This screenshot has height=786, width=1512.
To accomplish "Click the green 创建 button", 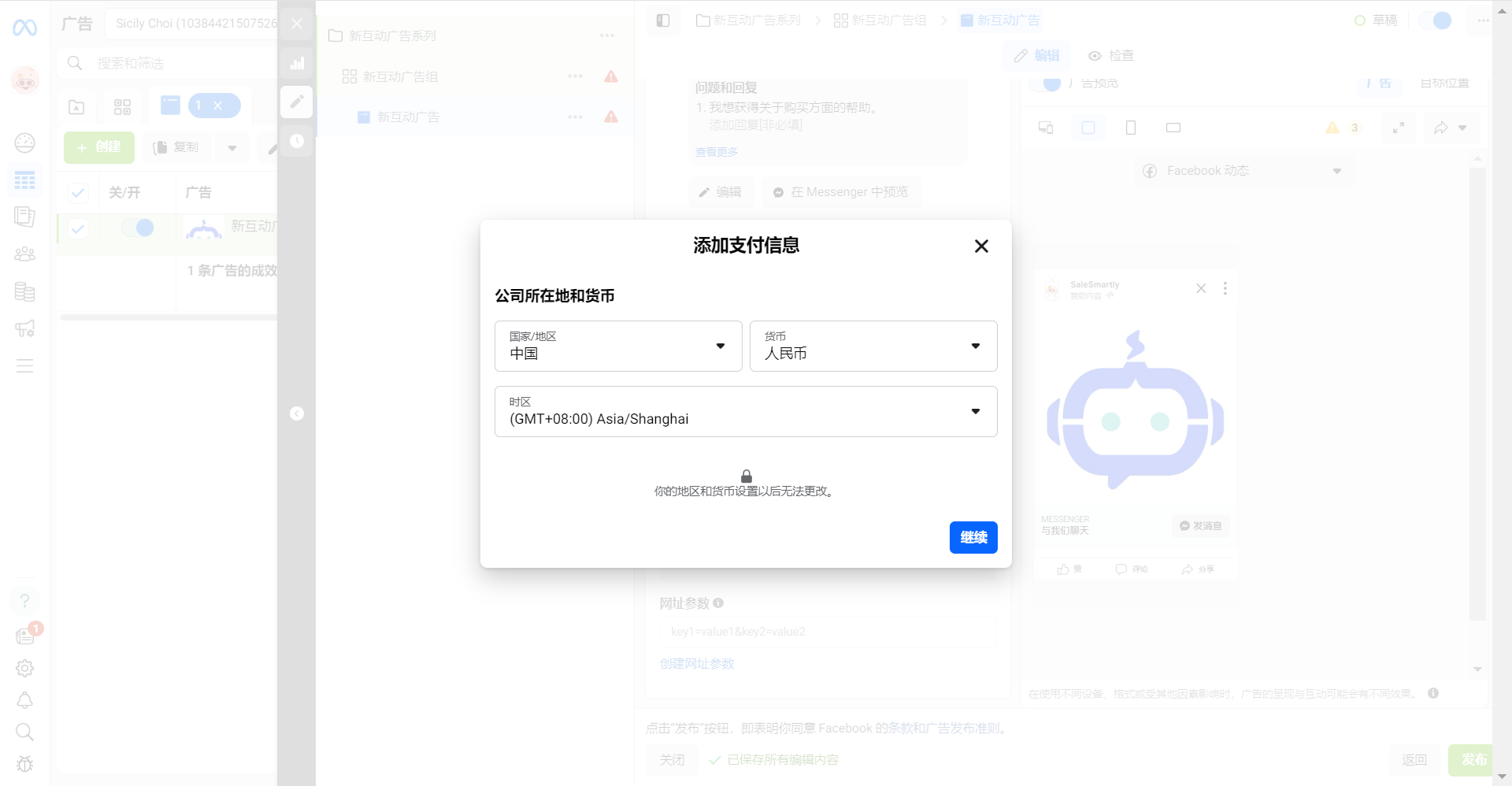I will pos(99,147).
